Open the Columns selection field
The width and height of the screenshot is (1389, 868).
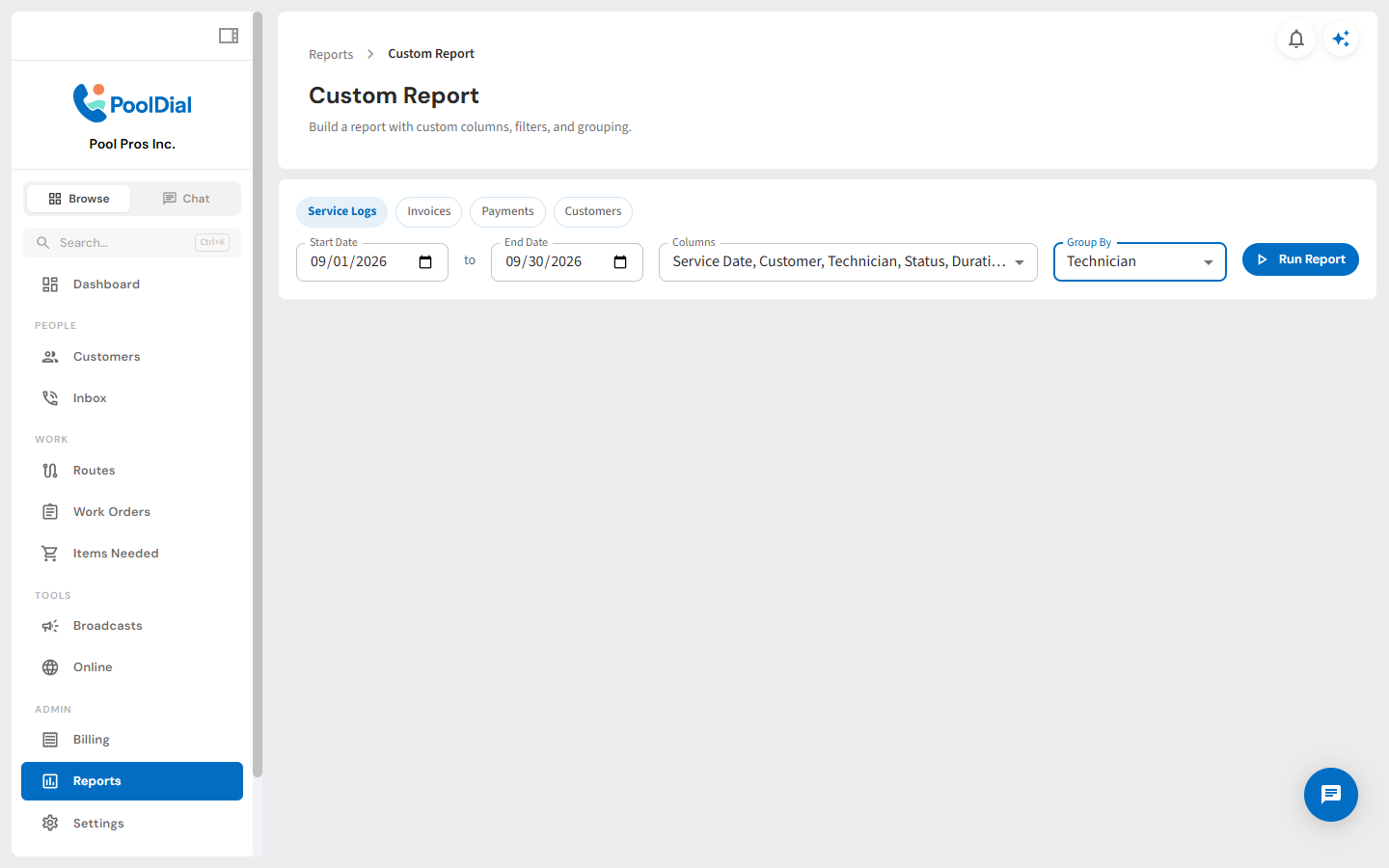click(x=848, y=262)
